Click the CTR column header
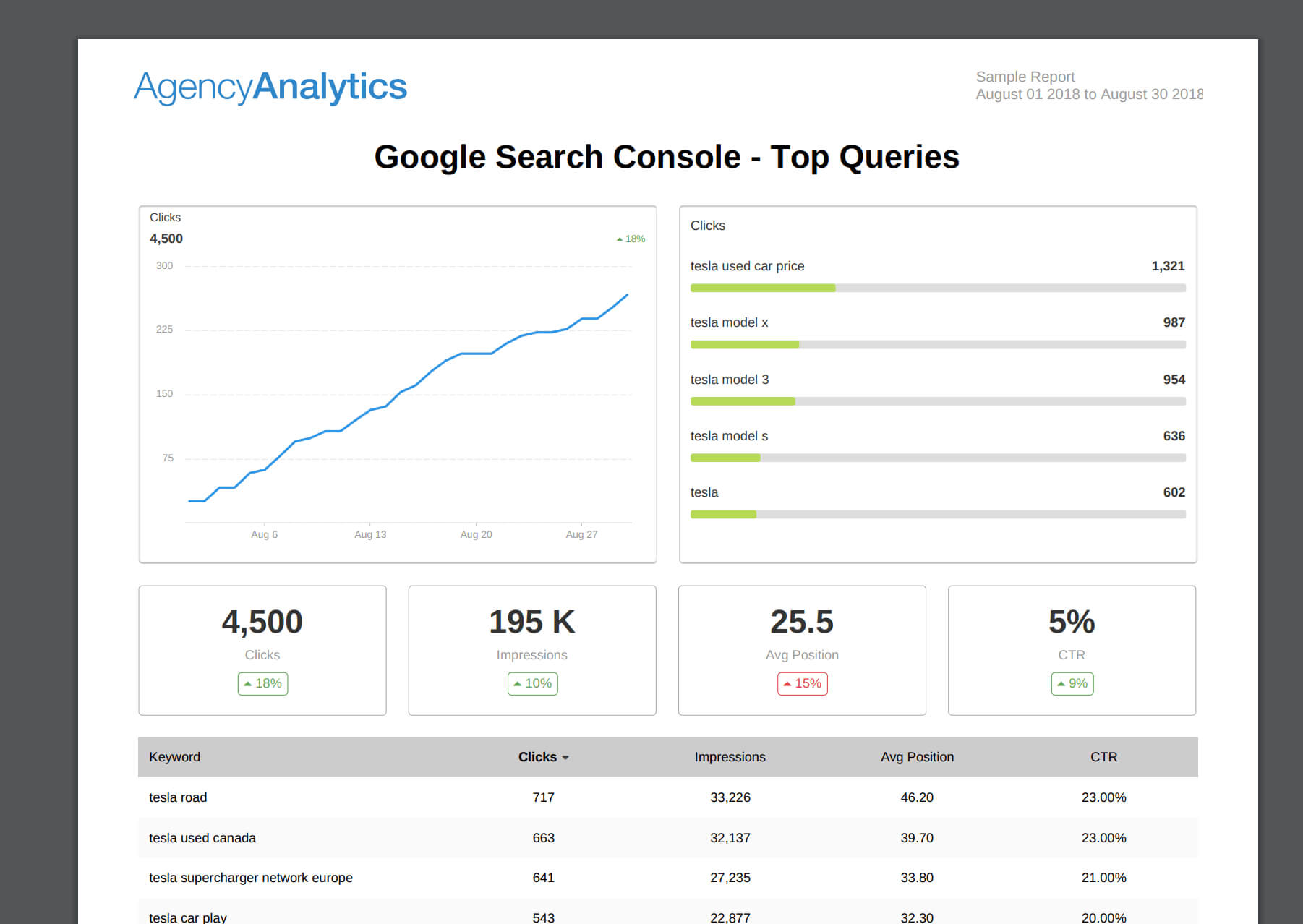This screenshot has height=924, width=1303. [x=1103, y=757]
